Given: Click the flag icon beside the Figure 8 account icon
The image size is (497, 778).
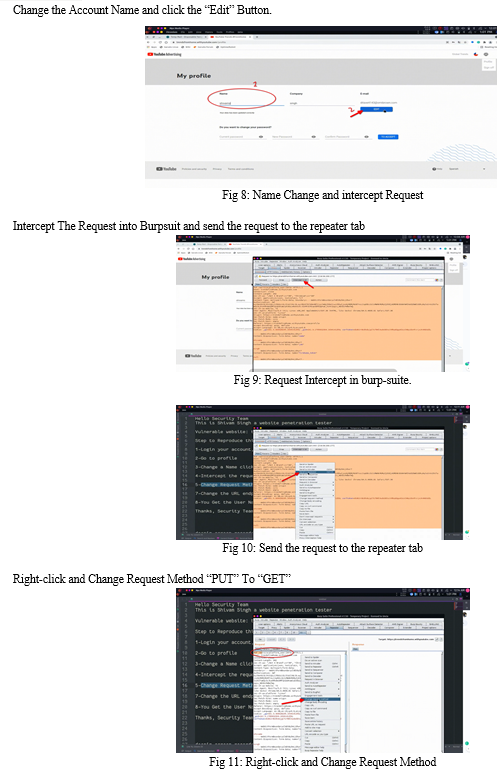Looking at the screenshot, I should [476, 54].
